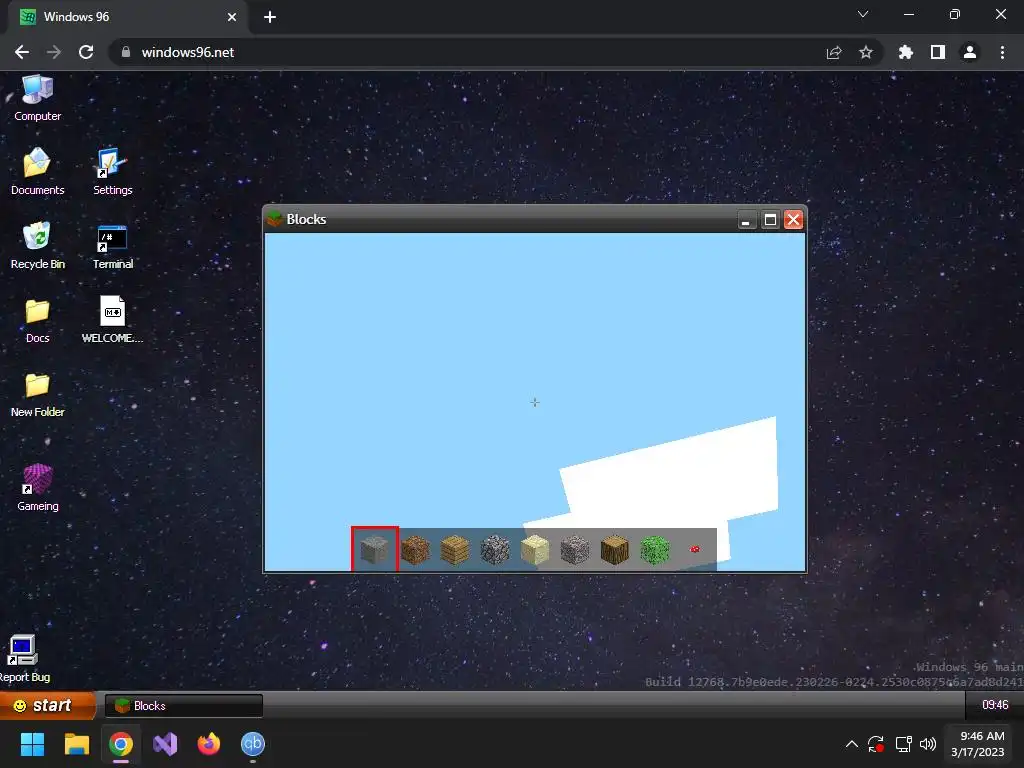Image resolution: width=1024 pixels, height=768 pixels.
Task: Open the volume speaker tray icon
Action: click(x=927, y=744)
